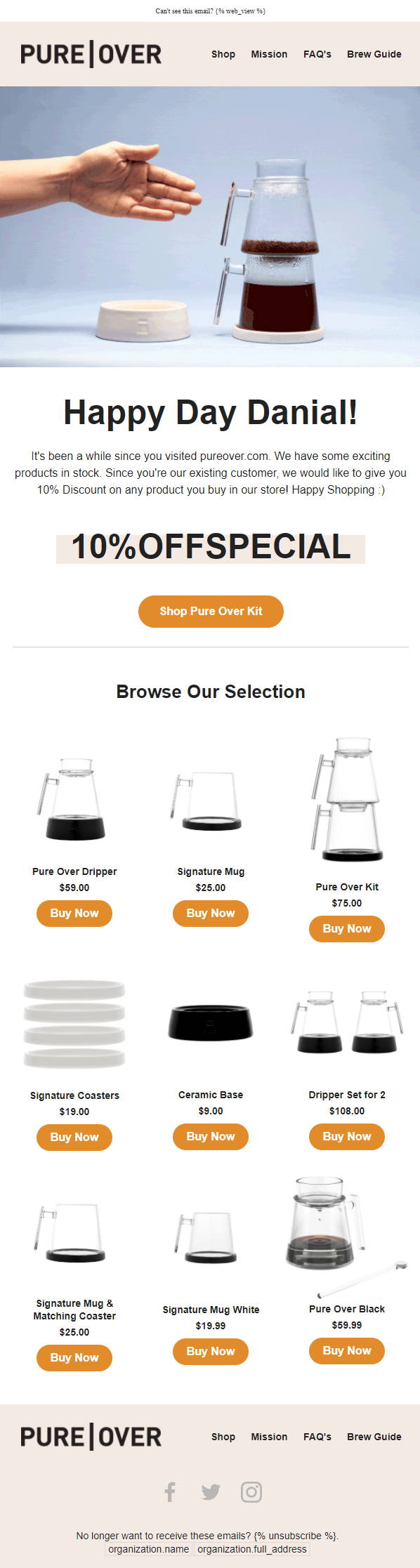Buy Now under Ceramic Base
Image resolution: width=420 pixels, height=1568 pixels.
211,1136
